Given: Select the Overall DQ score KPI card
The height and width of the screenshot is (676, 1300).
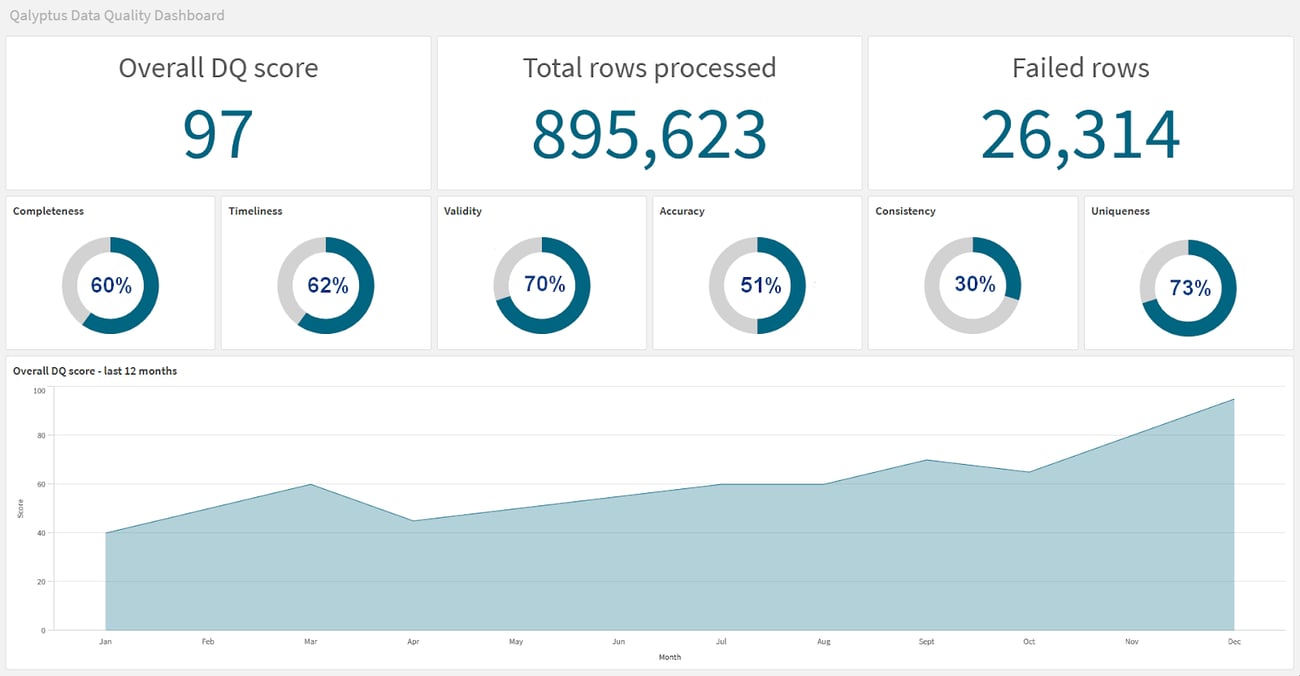Looking at the screenshot, I should 218,110.
